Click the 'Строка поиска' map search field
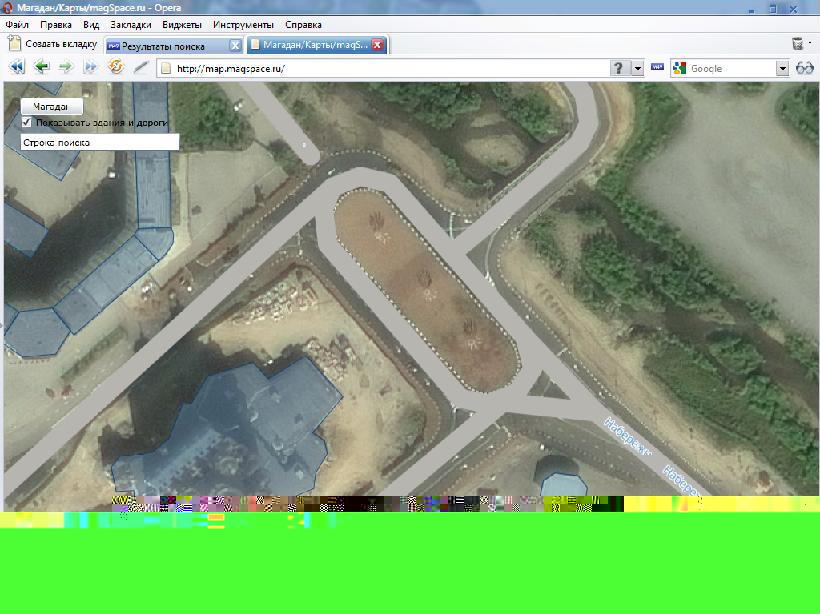 point(99,143)
